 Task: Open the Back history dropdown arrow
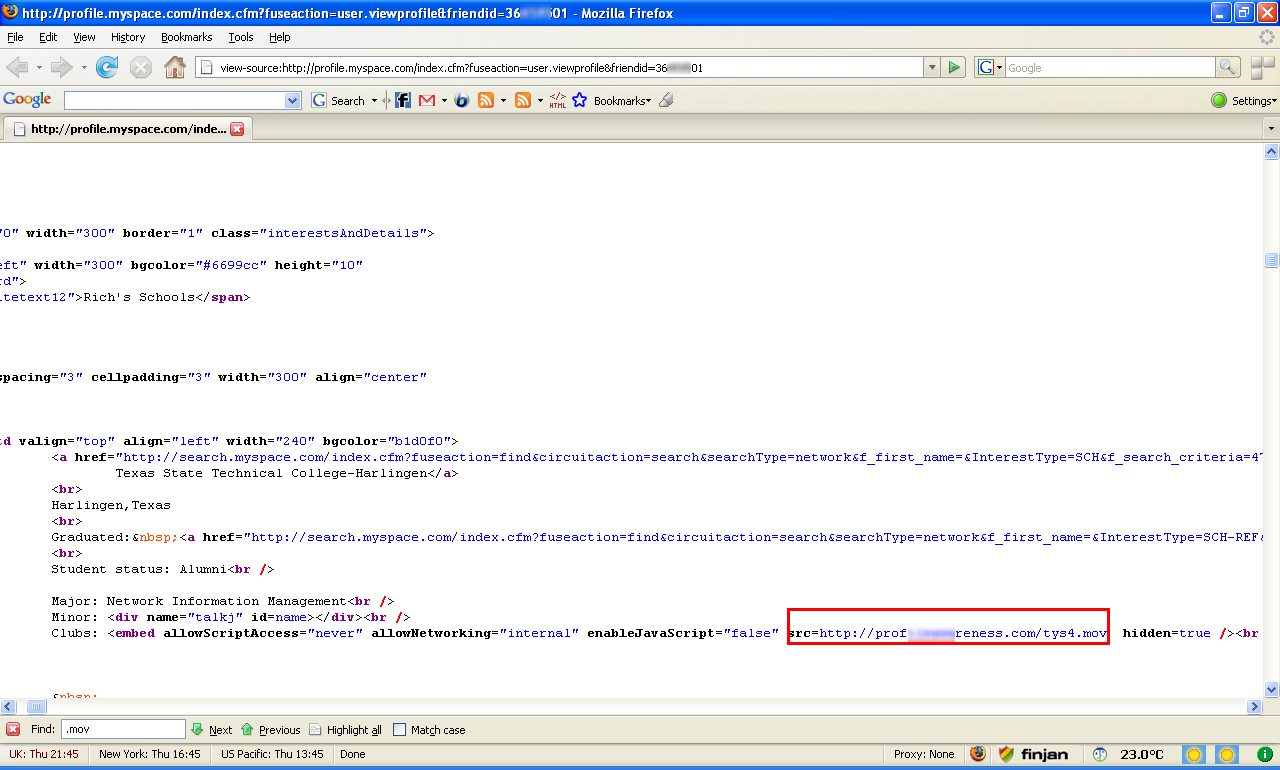[x=40, y=68]
